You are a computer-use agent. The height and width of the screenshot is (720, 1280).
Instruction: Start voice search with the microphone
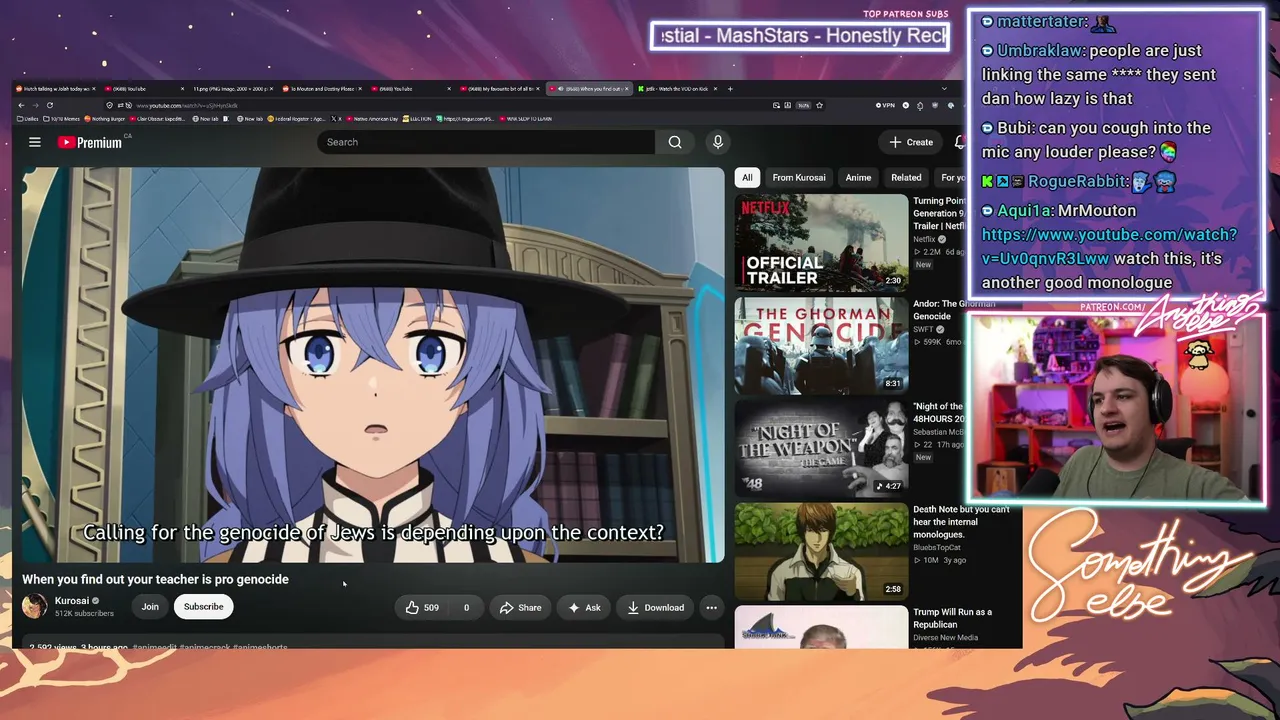click(x=717, y=142)
